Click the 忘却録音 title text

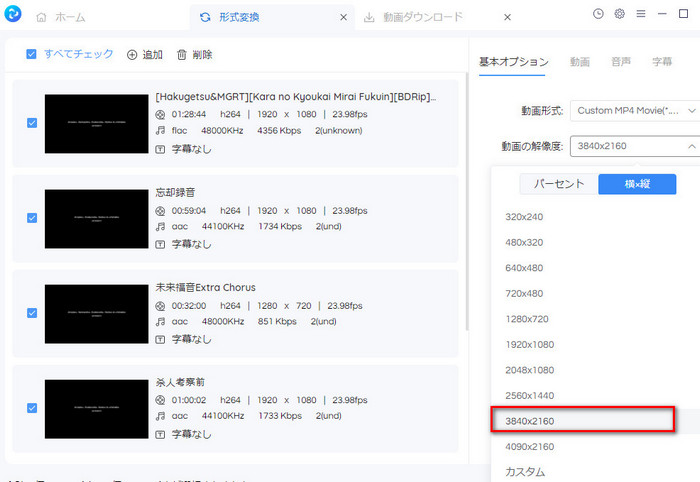pos(175,192)
